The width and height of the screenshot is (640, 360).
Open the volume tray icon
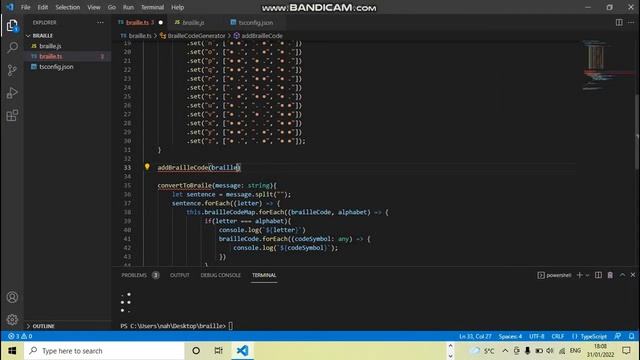click(550, 351)
